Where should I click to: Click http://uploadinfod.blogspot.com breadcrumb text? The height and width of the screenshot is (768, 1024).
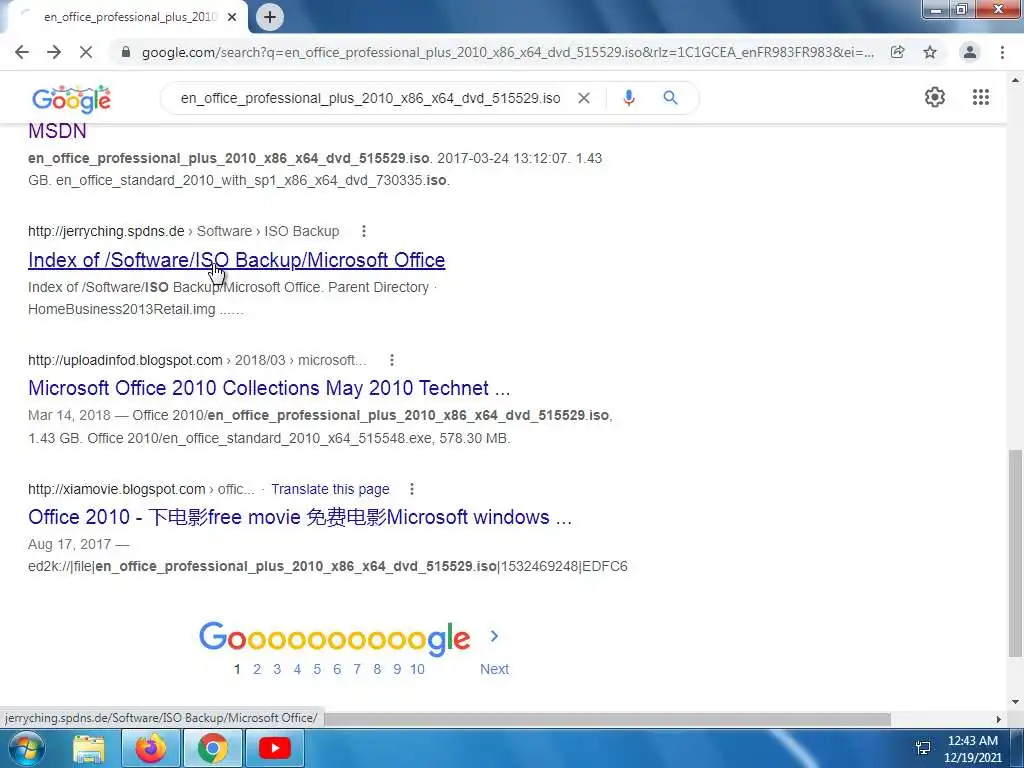coord(125,360)
